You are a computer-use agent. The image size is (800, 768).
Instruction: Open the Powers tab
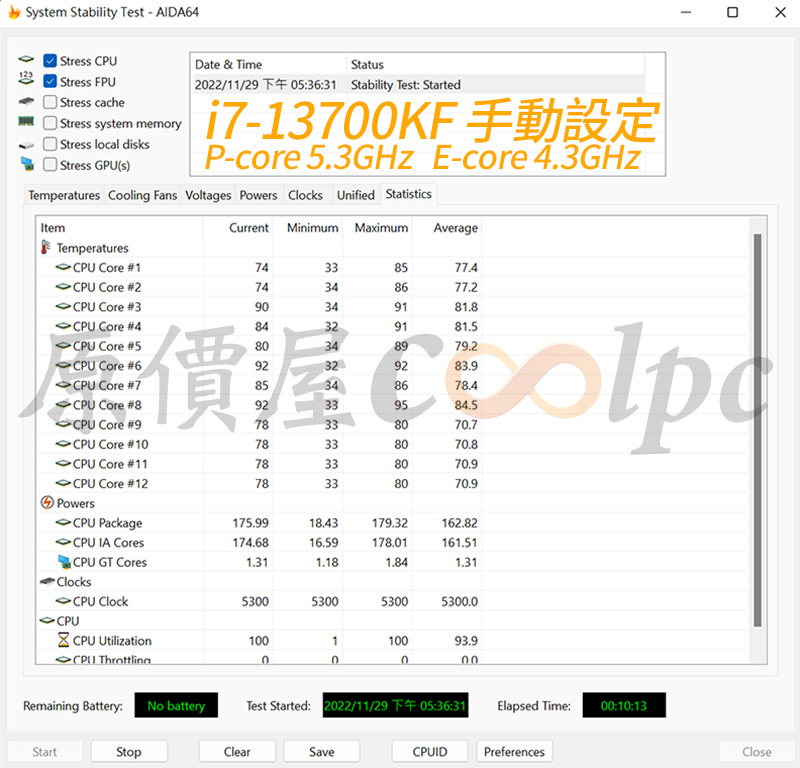pyautogui.click(x=258, y=195)
